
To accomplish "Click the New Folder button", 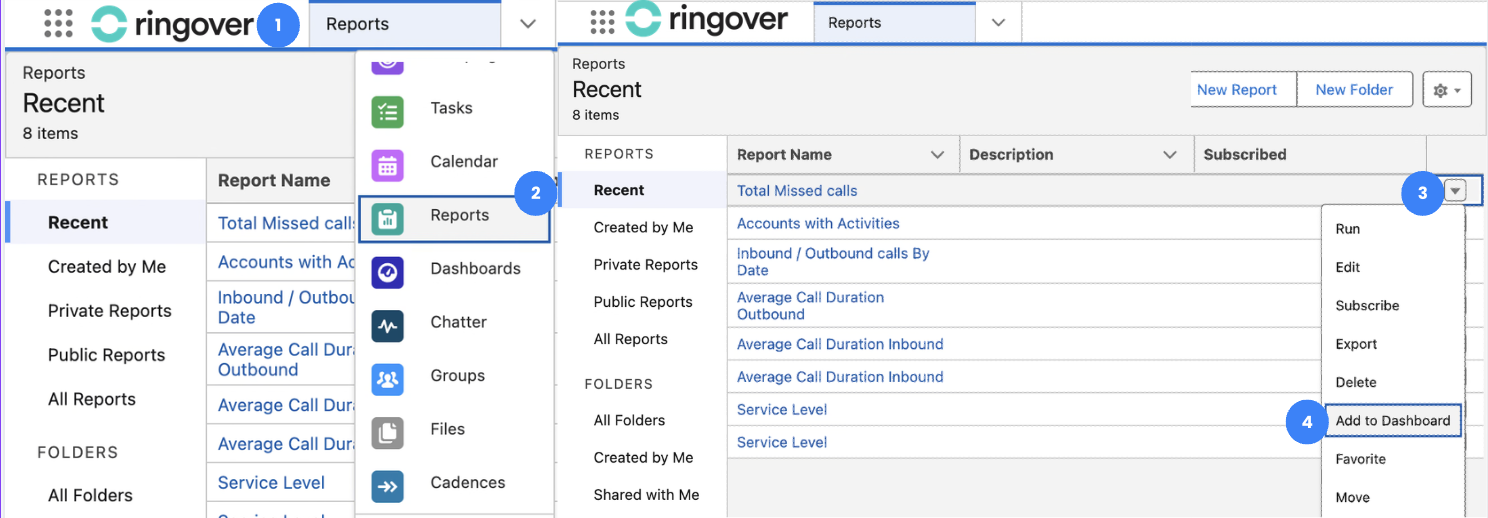I will point(1354,90).
